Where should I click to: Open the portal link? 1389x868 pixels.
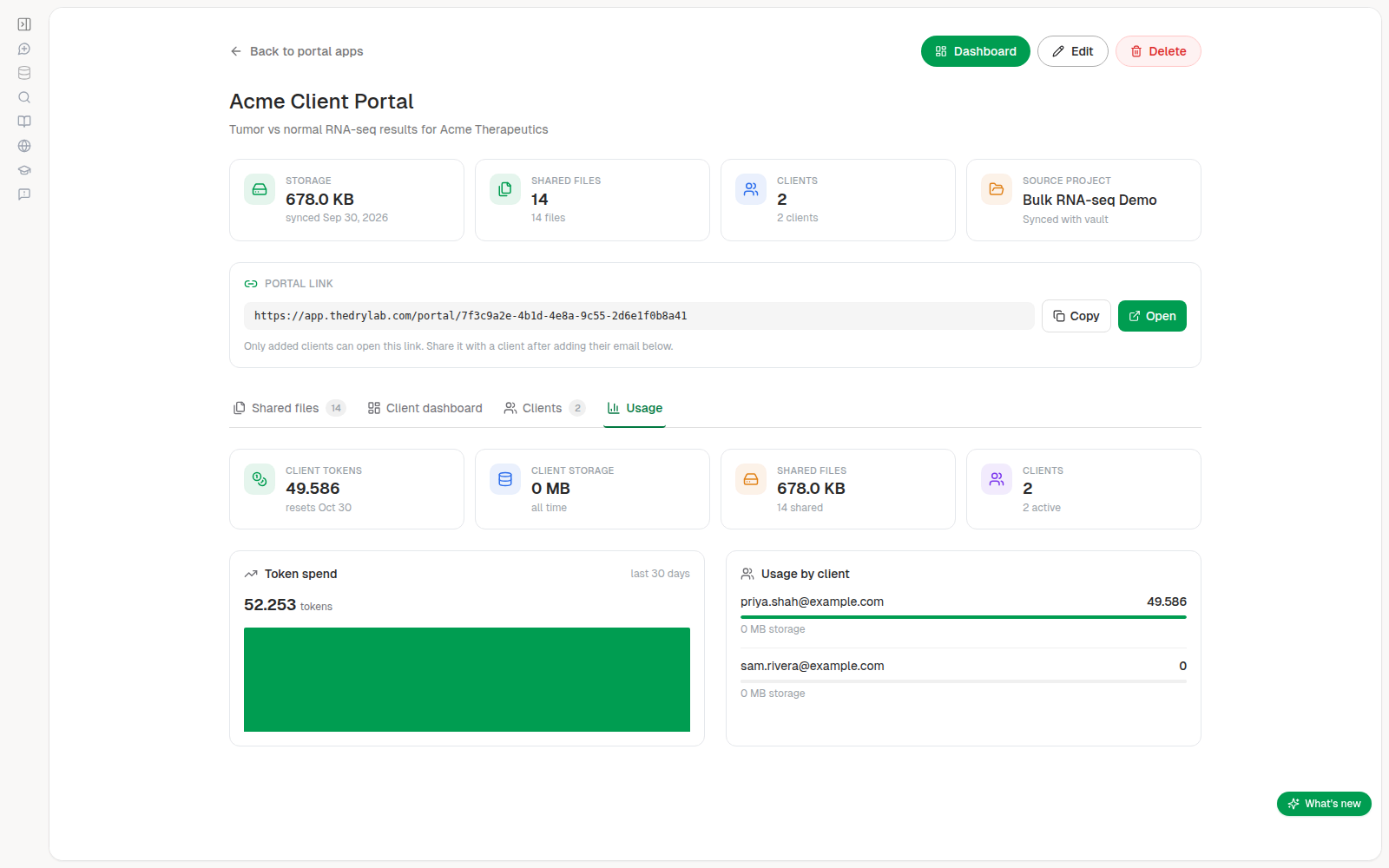click(x=1152, y=316)
